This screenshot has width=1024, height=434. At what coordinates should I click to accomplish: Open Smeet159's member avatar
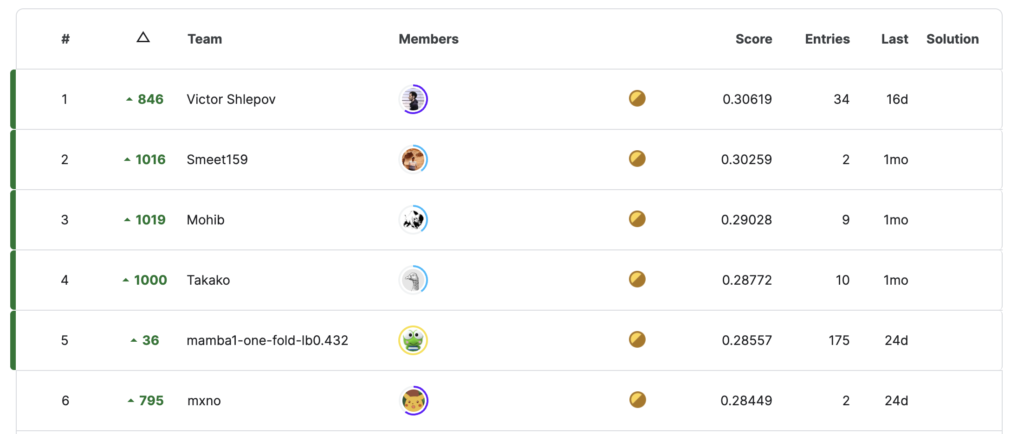coord(413,159)
